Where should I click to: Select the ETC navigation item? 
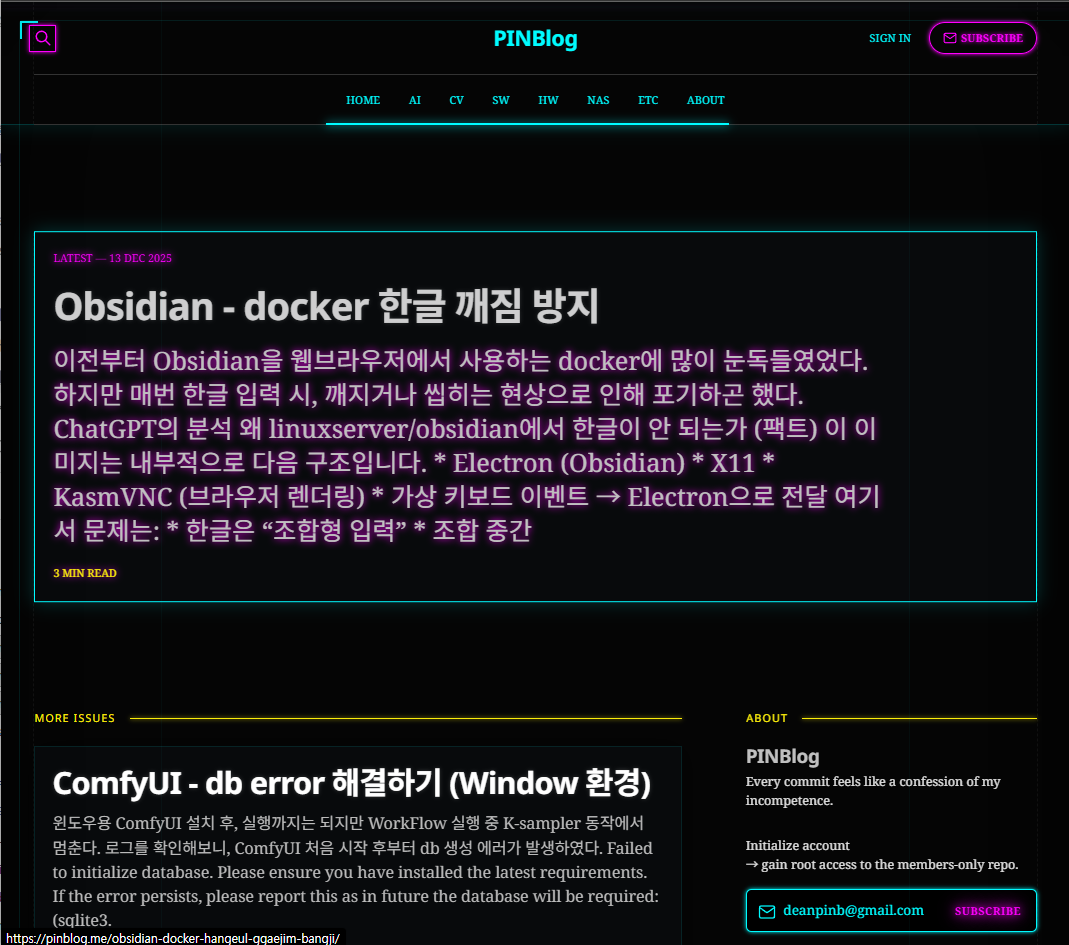tap(648, 100)
